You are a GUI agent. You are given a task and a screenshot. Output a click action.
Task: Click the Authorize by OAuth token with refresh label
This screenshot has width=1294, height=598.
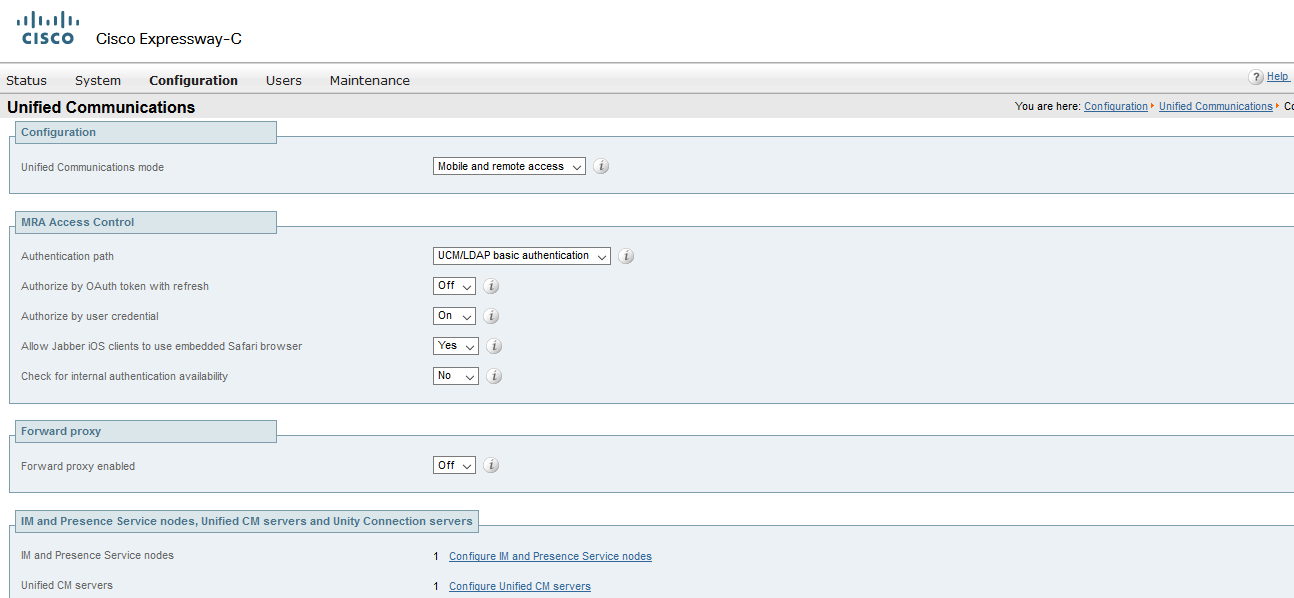(x=115, y=286)
